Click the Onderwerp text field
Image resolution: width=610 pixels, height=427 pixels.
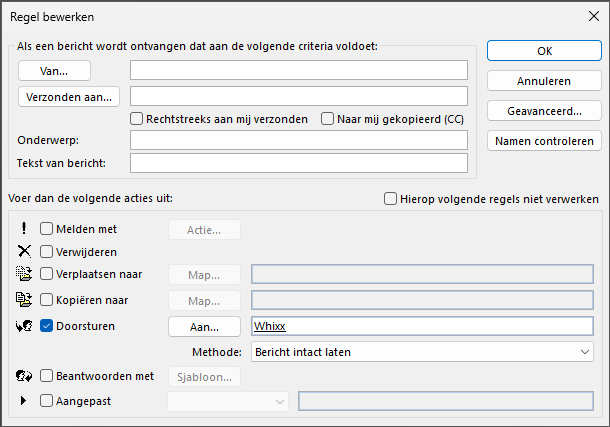299,140
